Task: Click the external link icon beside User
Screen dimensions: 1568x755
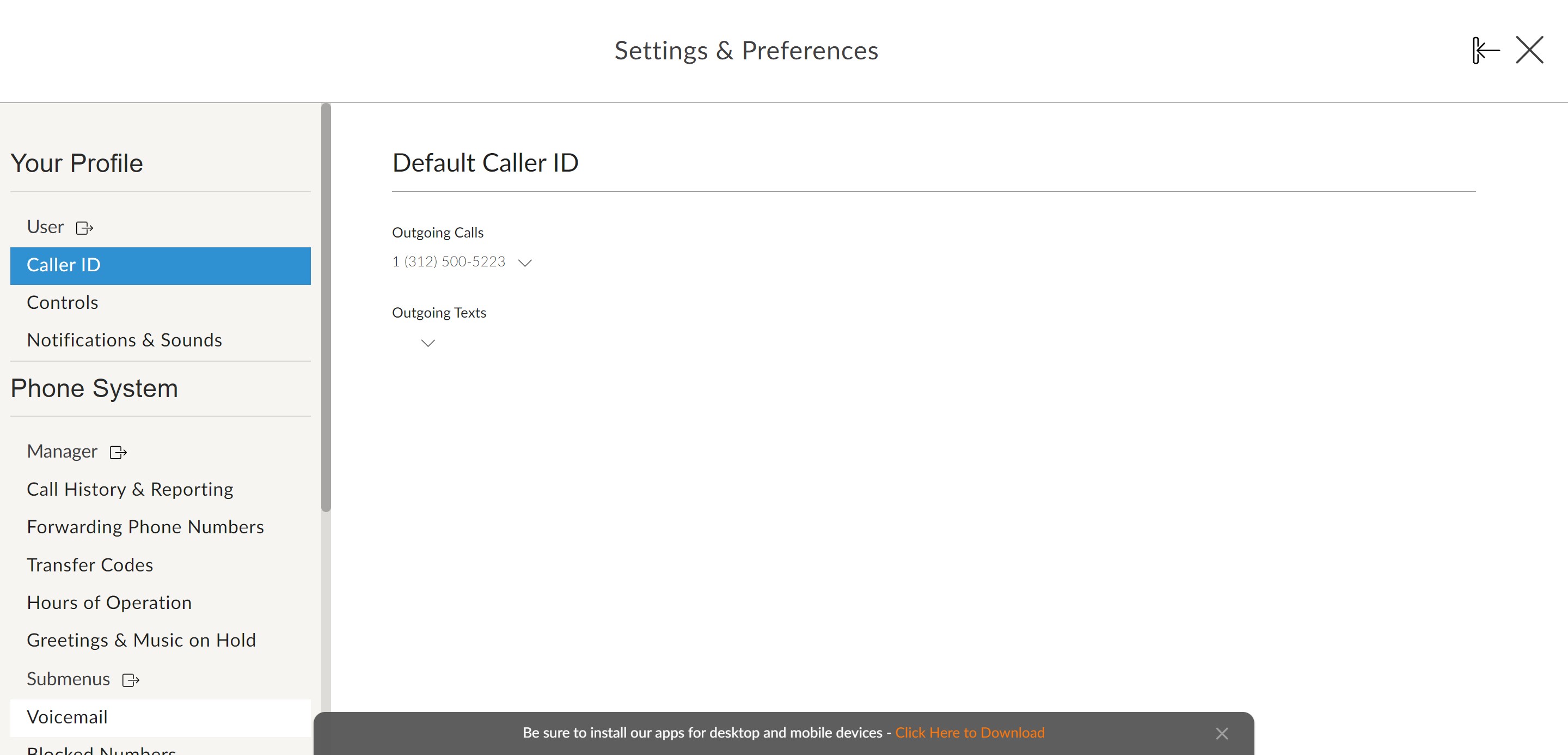Action: click(x=84, y=228)
